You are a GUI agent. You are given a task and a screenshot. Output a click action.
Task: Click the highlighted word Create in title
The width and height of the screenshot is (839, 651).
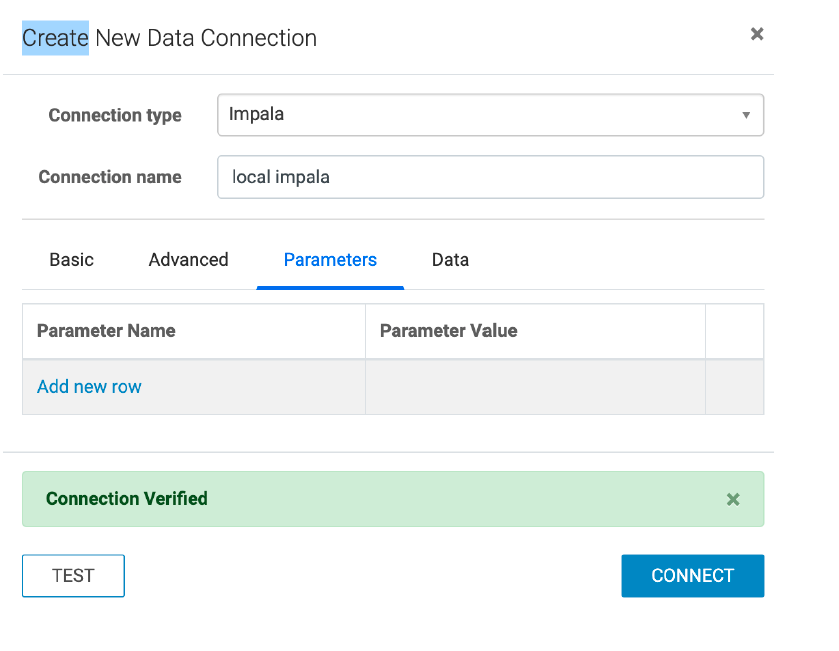(x=55, y=39)
